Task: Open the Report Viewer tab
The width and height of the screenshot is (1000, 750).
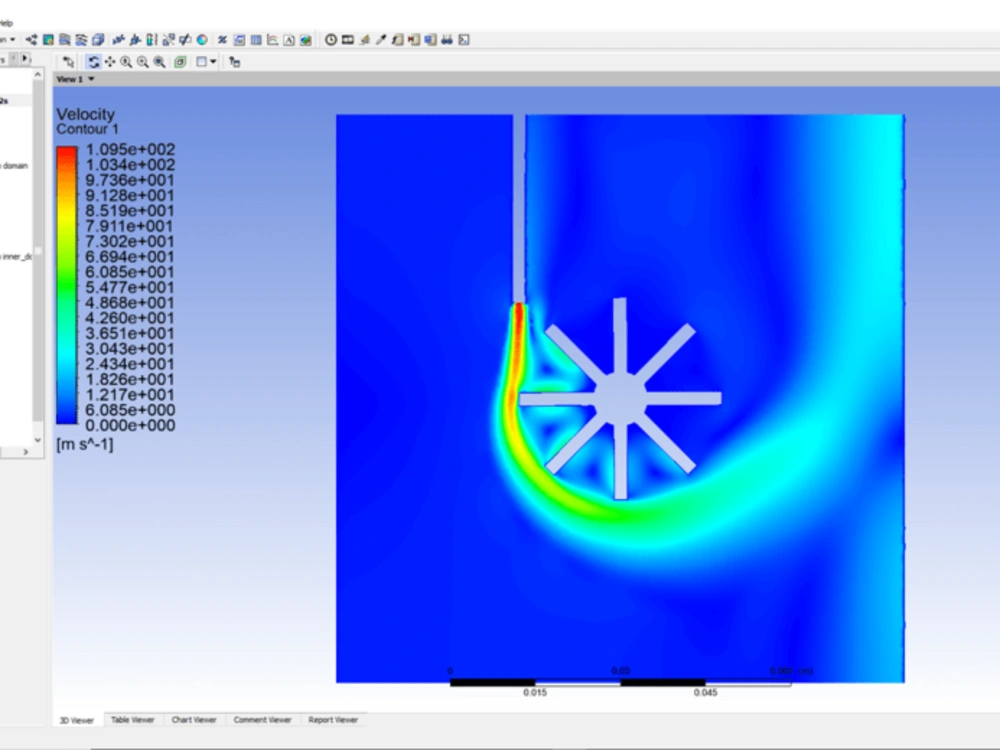Action: click(x=333, y=720)
